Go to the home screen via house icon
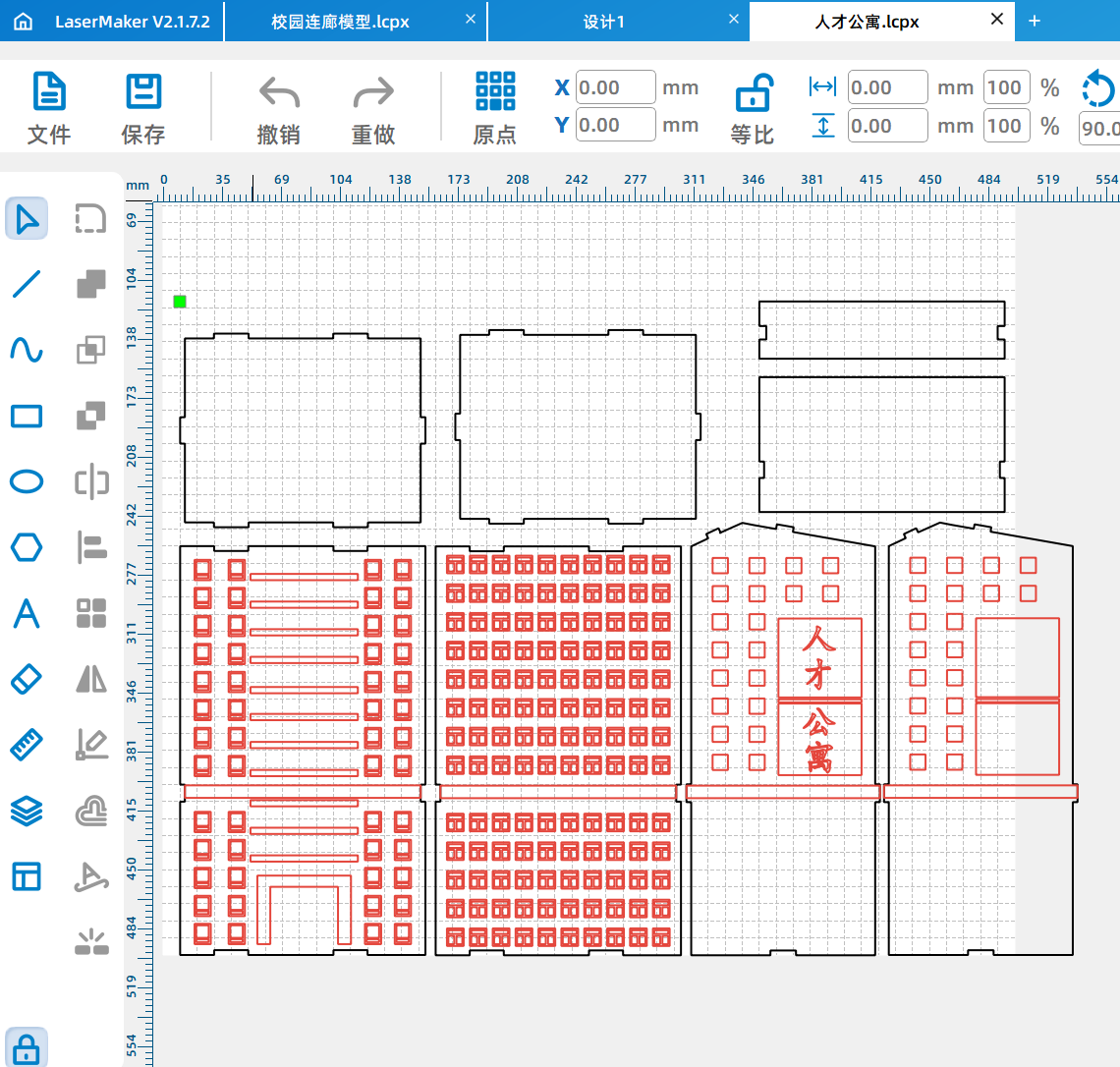Viewport: 1120px width, 1067px height. coord(24,22)
